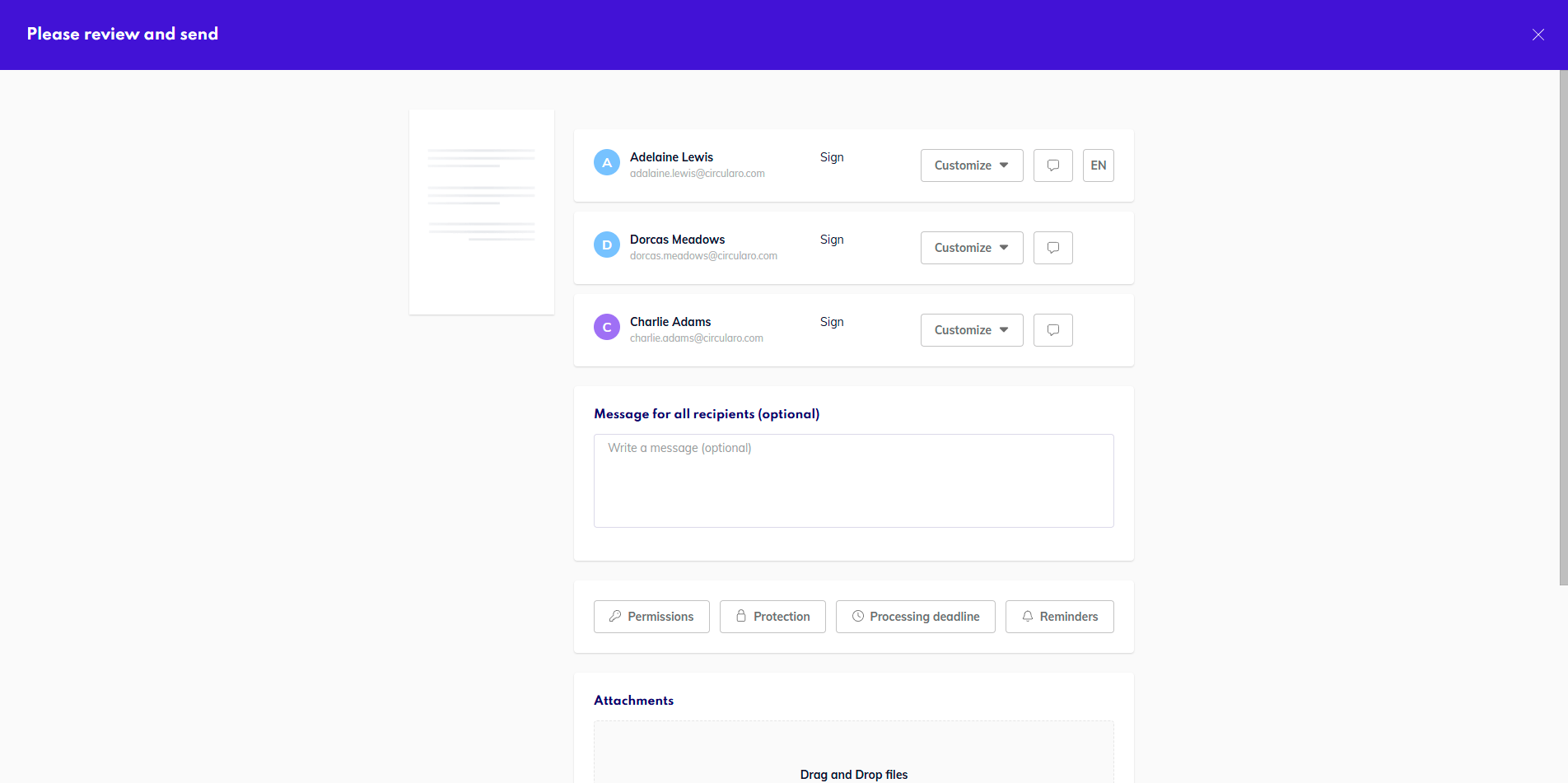Click Charlie Adams avatar icon
Viewport: 1568px width, 783px height.
(x=607, y=327)
